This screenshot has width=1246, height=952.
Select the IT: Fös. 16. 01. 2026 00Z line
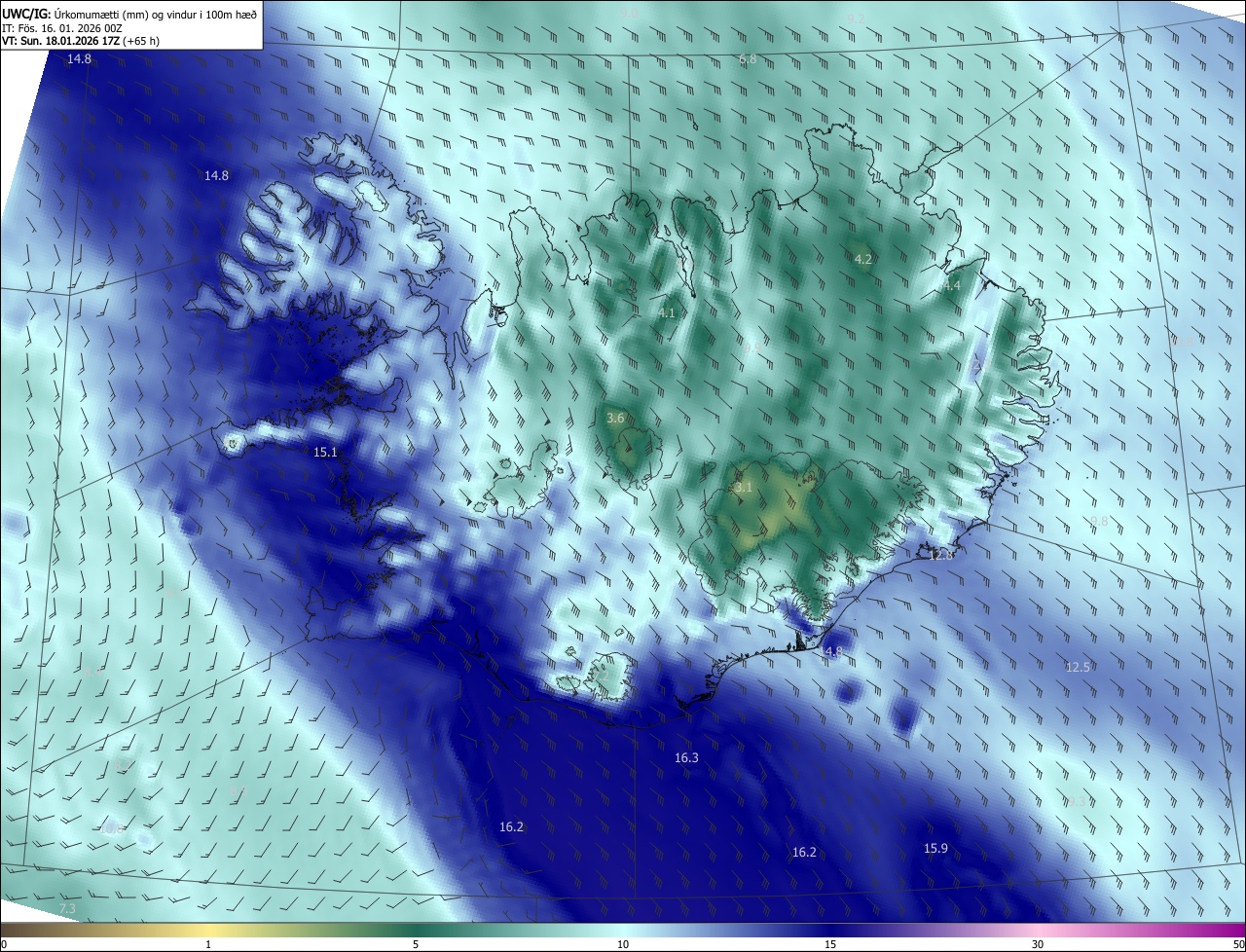(62, 28)
